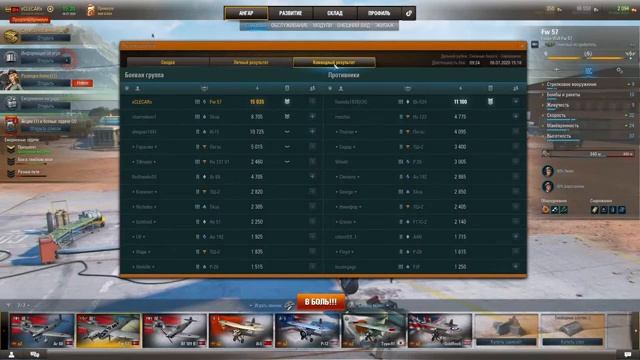
Task: Click the first consumables slot icon
Action: point(595,210)
